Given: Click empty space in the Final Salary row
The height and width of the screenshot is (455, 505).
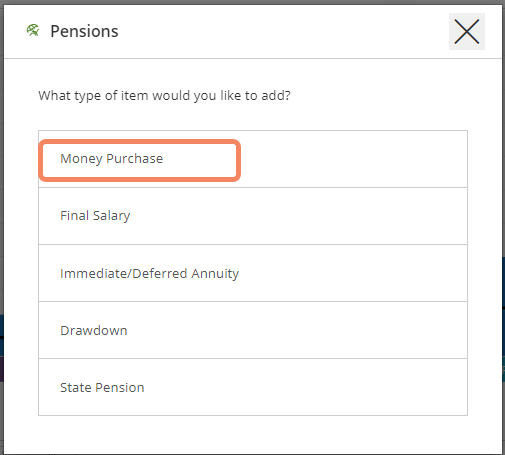Looking at the screenshot, I should (x=300, y=216).
